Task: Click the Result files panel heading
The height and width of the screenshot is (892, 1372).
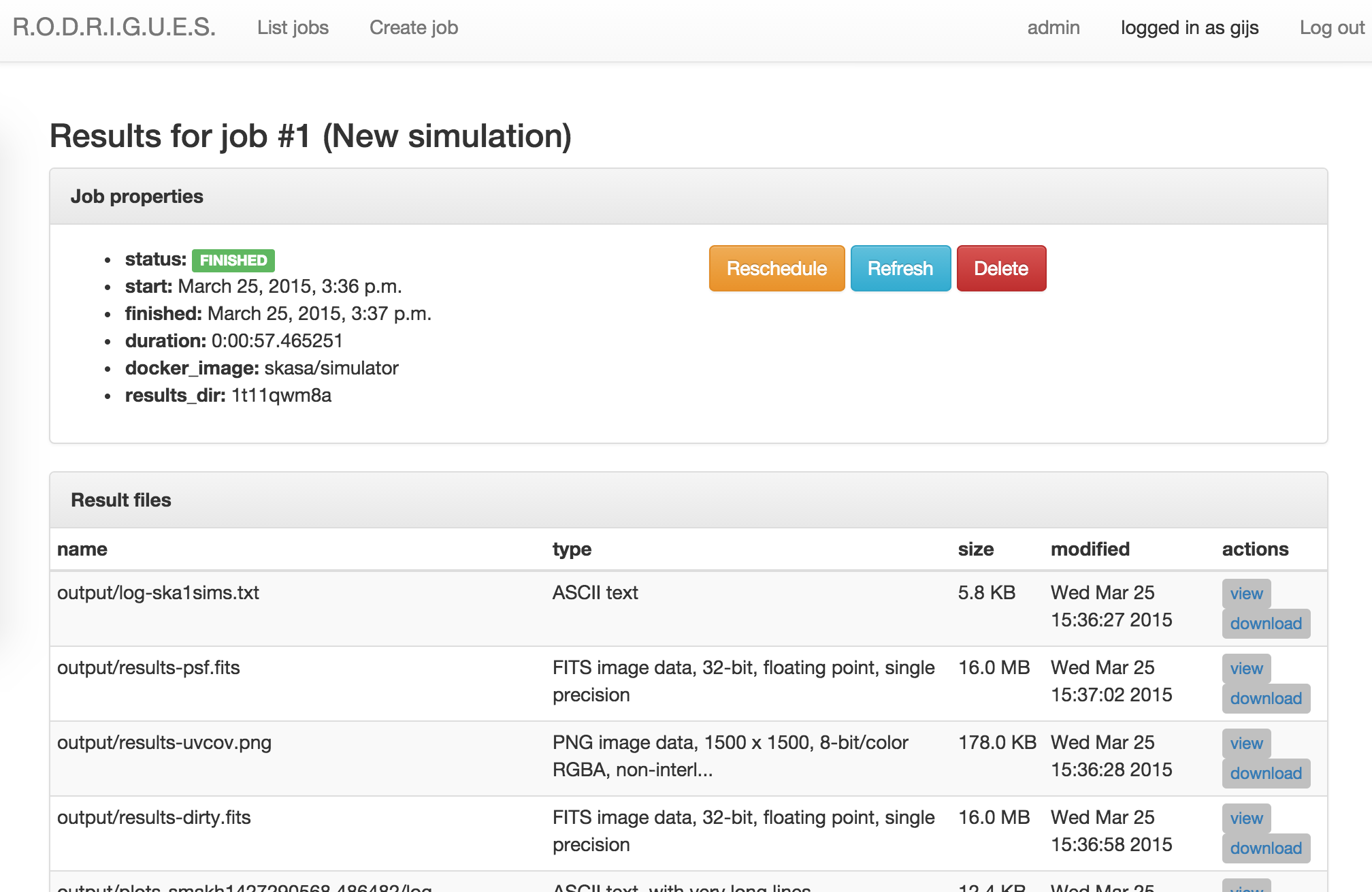Action: click(x=121, y=500)
